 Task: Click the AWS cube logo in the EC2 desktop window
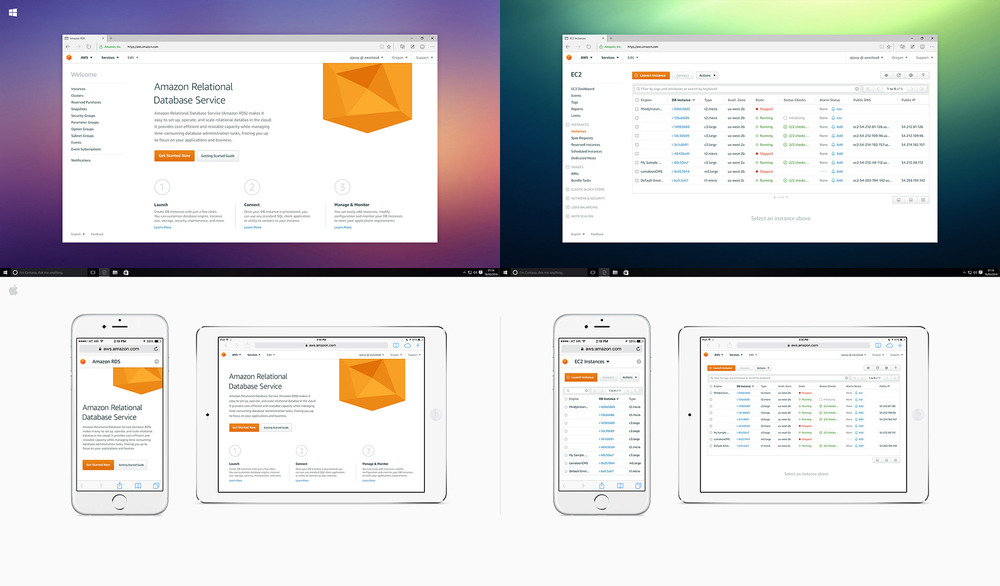(x=569, y=57)
